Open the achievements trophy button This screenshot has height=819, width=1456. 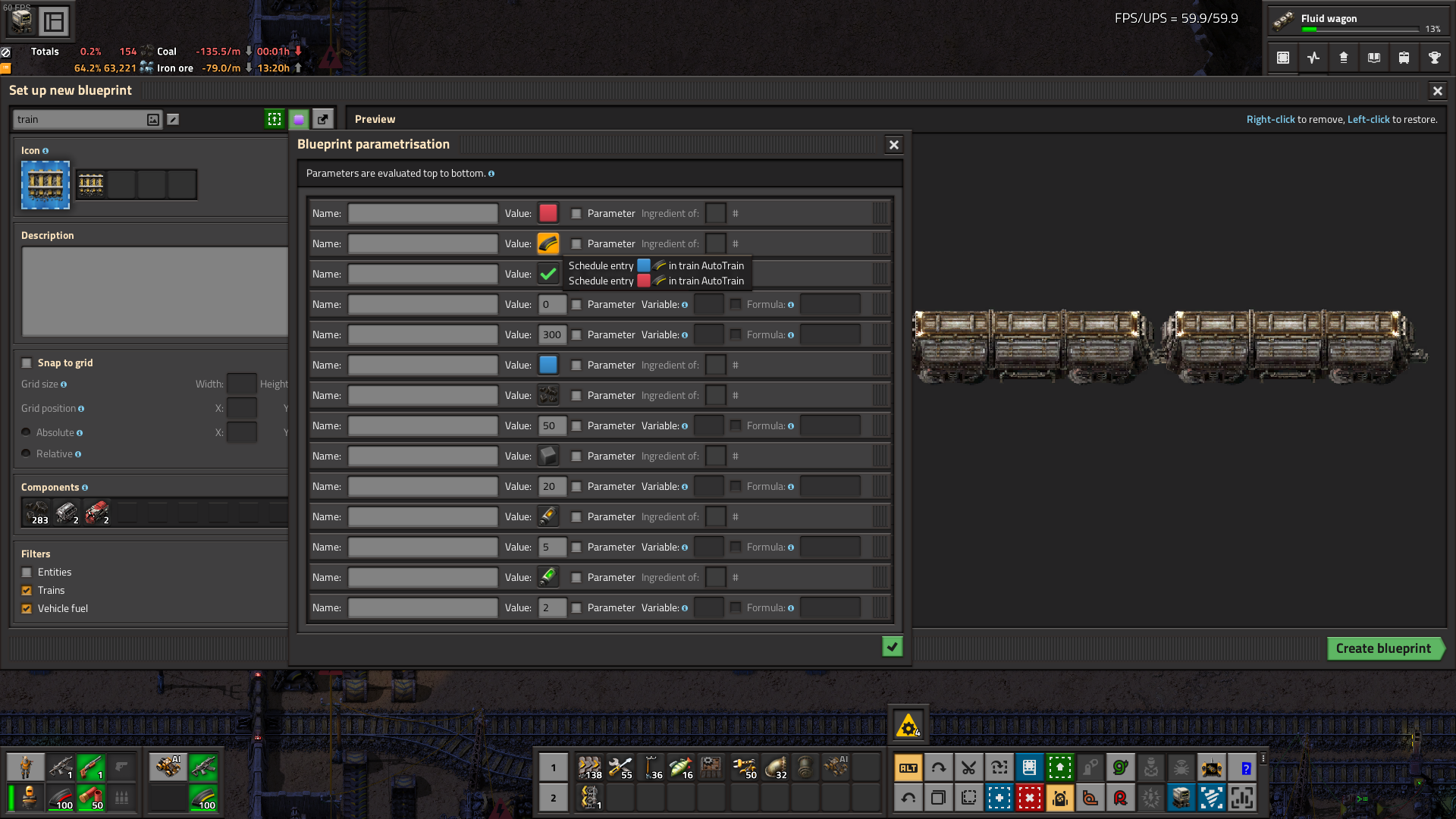click(x=1435, y=58)
